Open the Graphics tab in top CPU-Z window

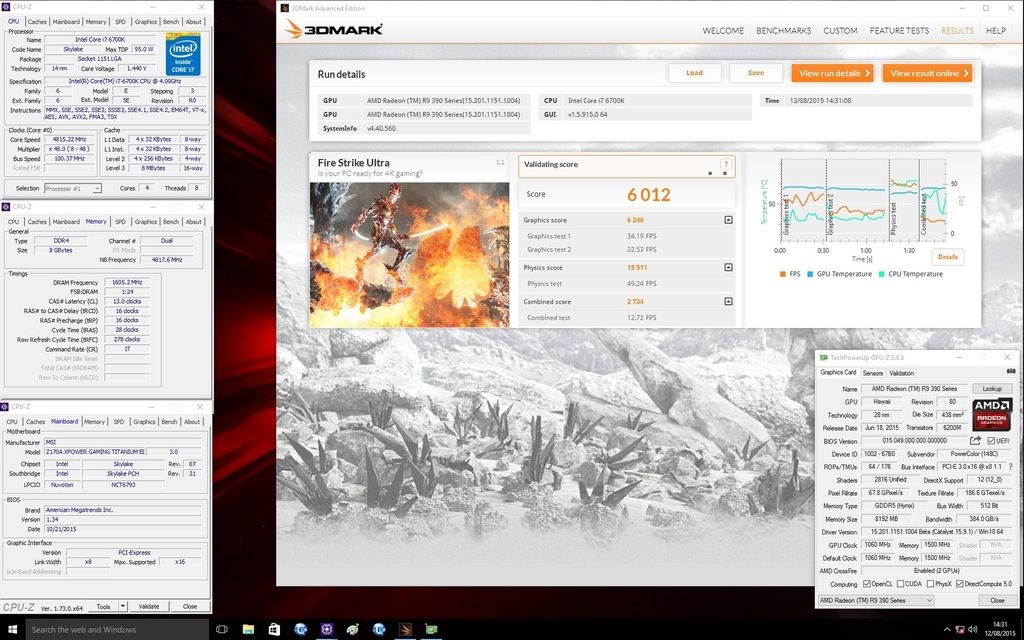point(146,22)
